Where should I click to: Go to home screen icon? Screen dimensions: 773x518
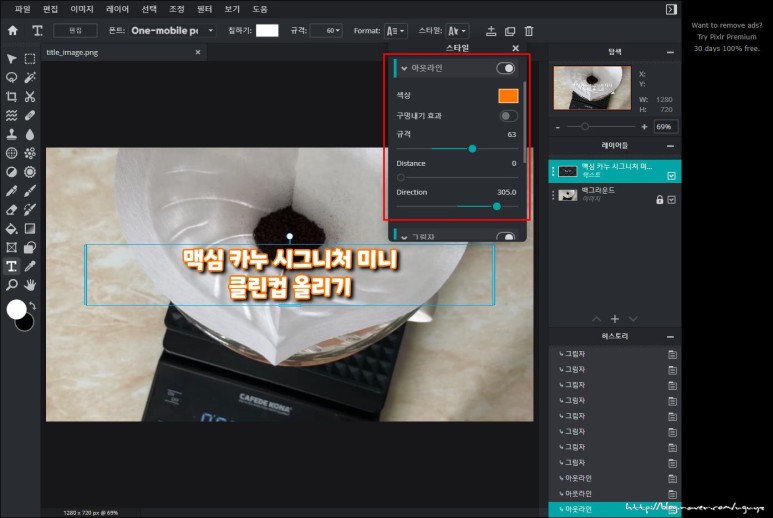pyautogui.click(x=13, y=31)
